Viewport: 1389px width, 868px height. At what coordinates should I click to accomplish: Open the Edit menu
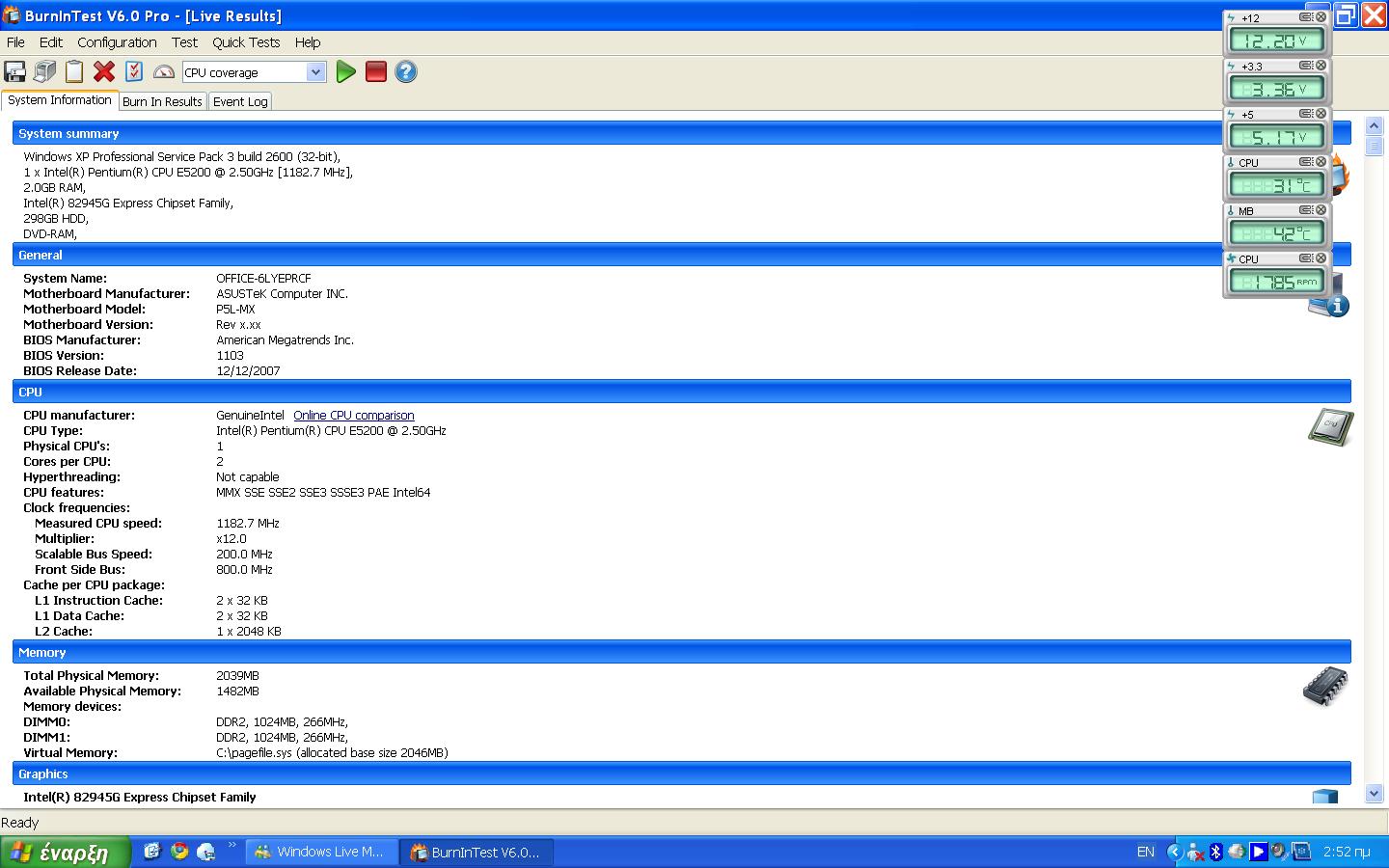click(51, 42)
